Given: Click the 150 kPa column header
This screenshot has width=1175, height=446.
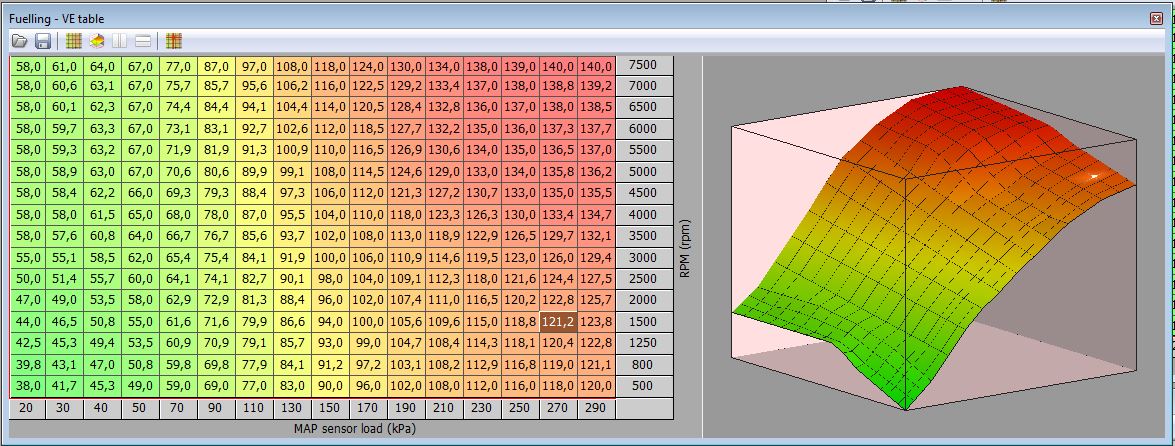Looking at the screenshot, I should pos(330,408).
